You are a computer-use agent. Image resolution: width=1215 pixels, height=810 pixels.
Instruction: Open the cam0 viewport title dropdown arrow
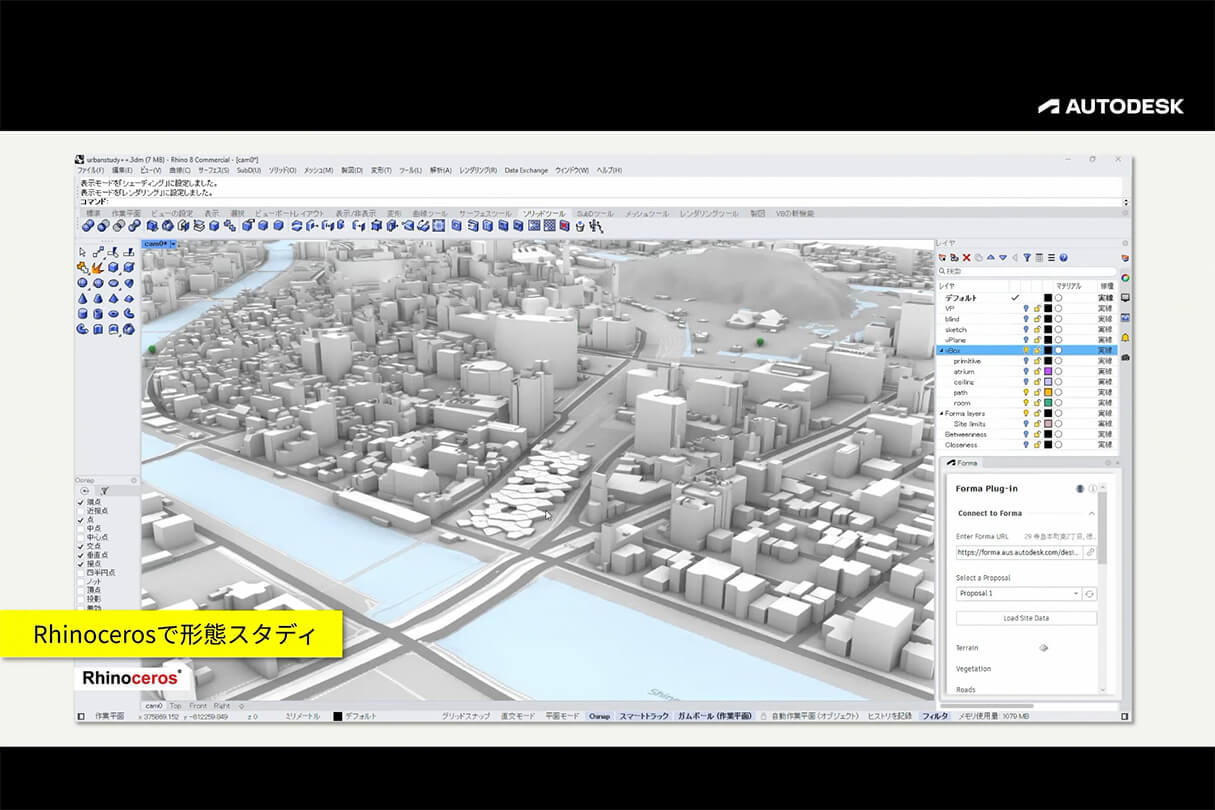173,243
